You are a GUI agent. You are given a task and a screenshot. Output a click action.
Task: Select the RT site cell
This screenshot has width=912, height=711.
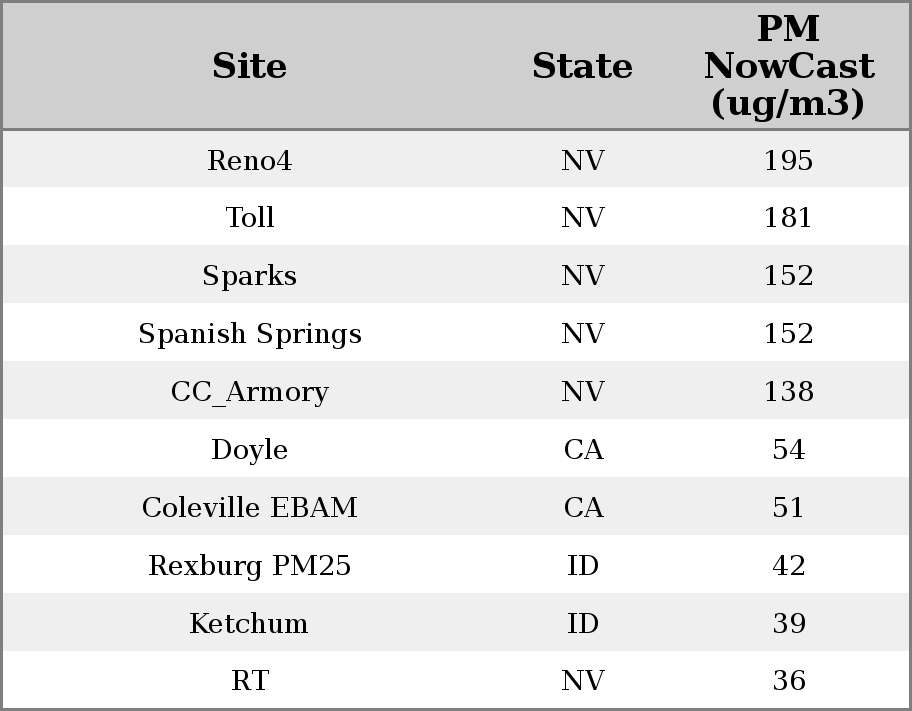249,681
